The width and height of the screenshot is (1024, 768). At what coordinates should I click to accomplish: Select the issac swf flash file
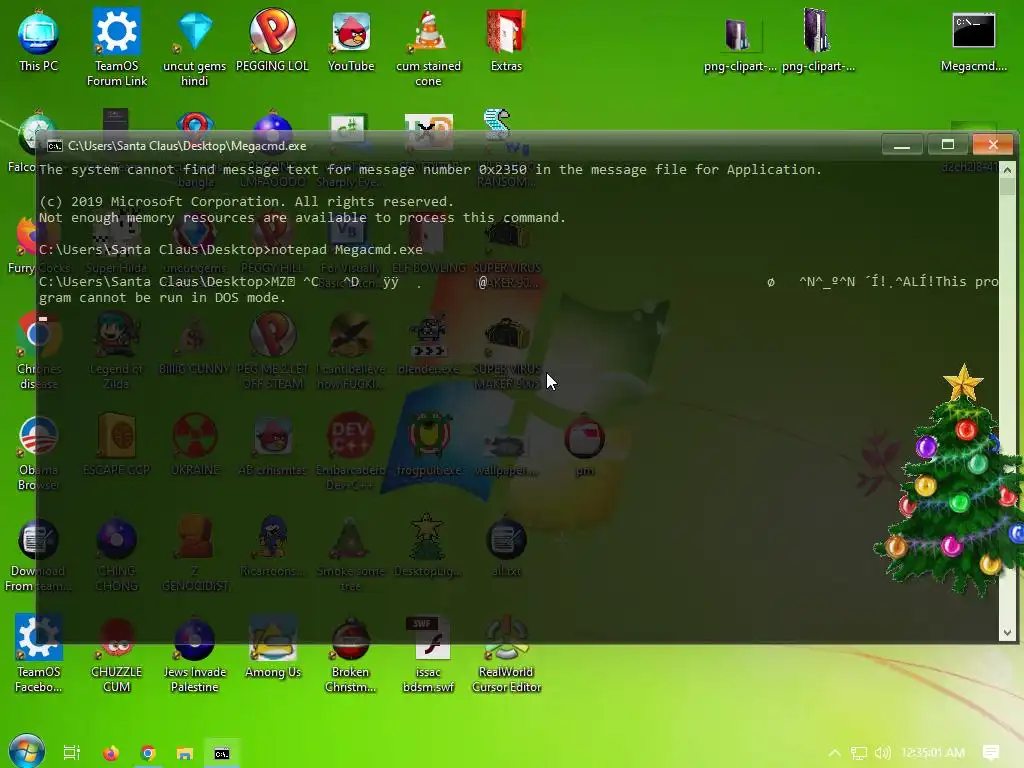(428, 653)
